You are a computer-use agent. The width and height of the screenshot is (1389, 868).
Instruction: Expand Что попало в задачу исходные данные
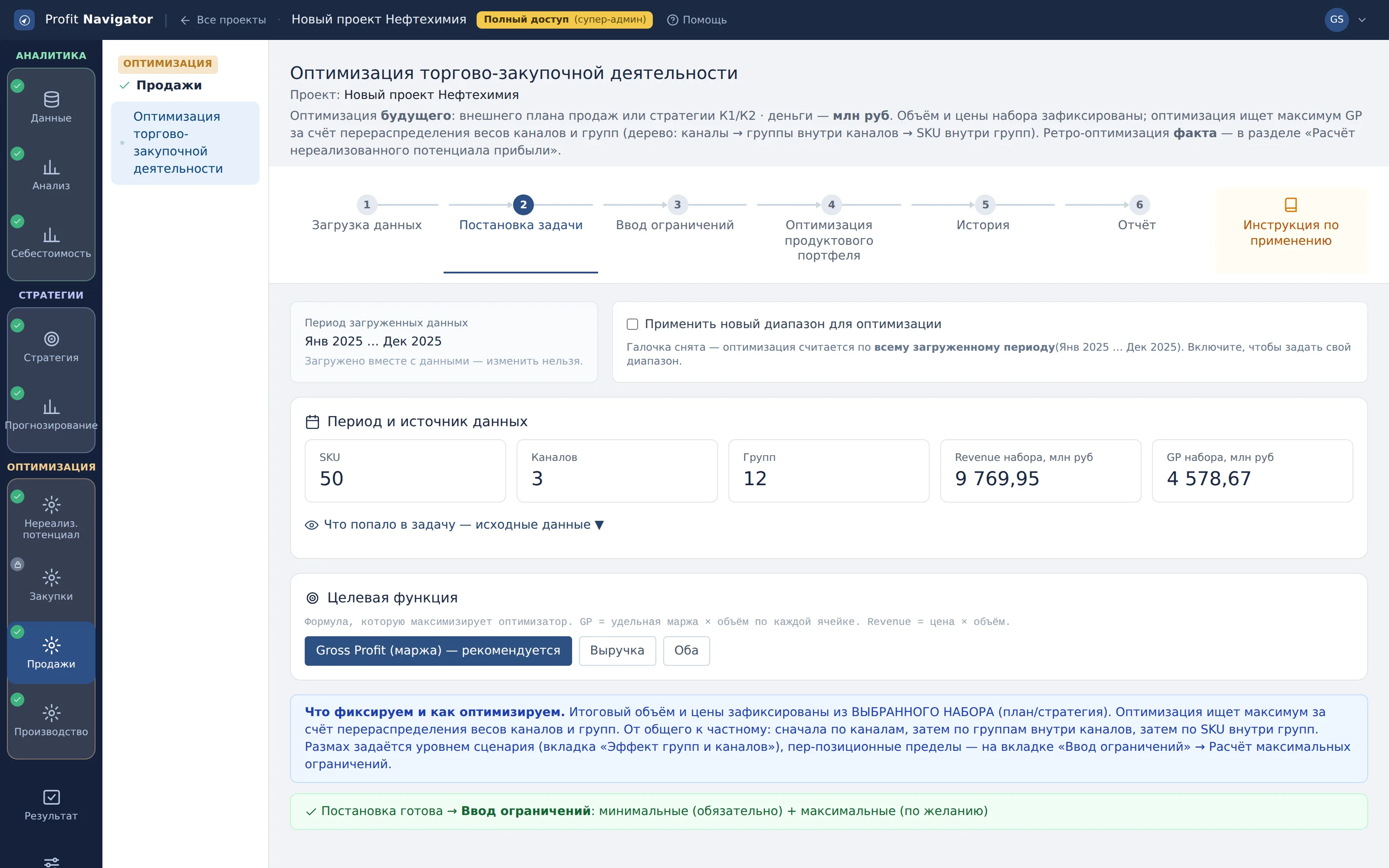coord(454,525)
